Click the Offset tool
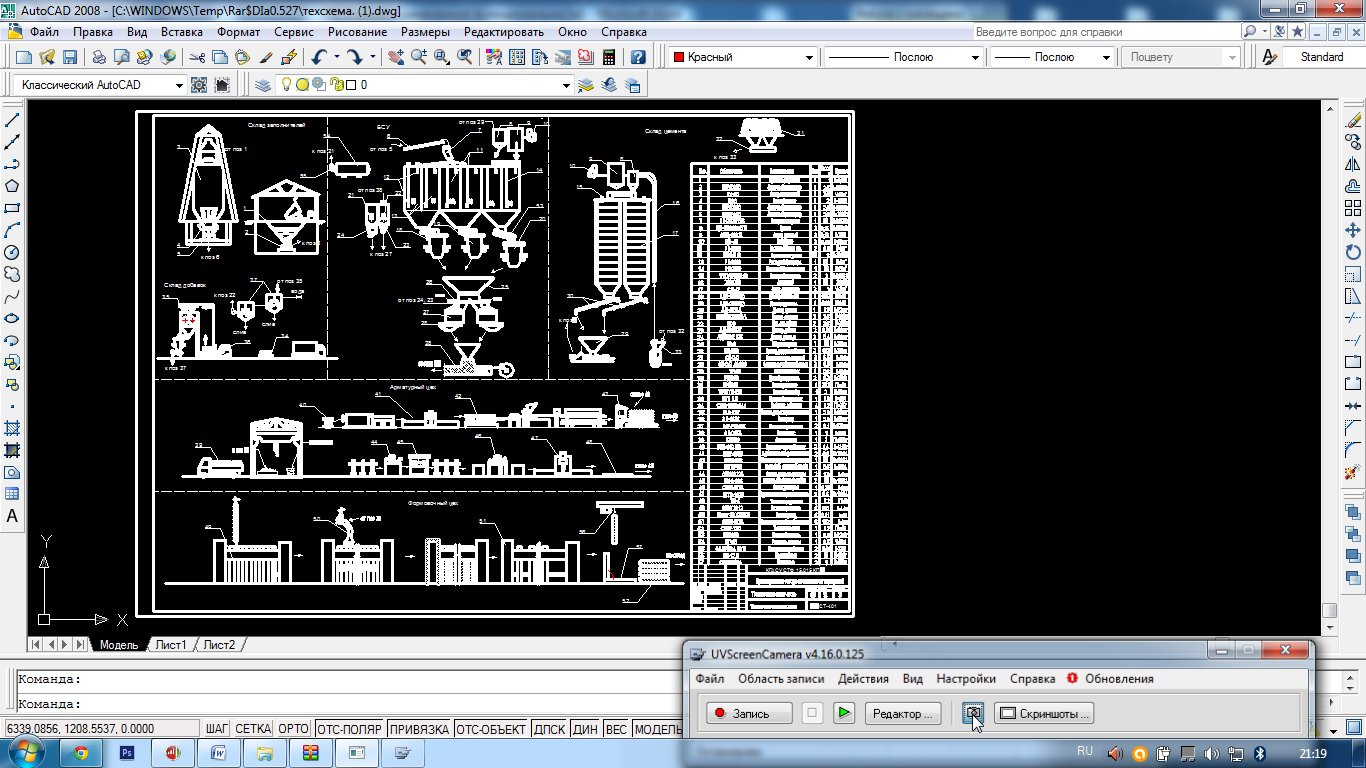 1354,186
